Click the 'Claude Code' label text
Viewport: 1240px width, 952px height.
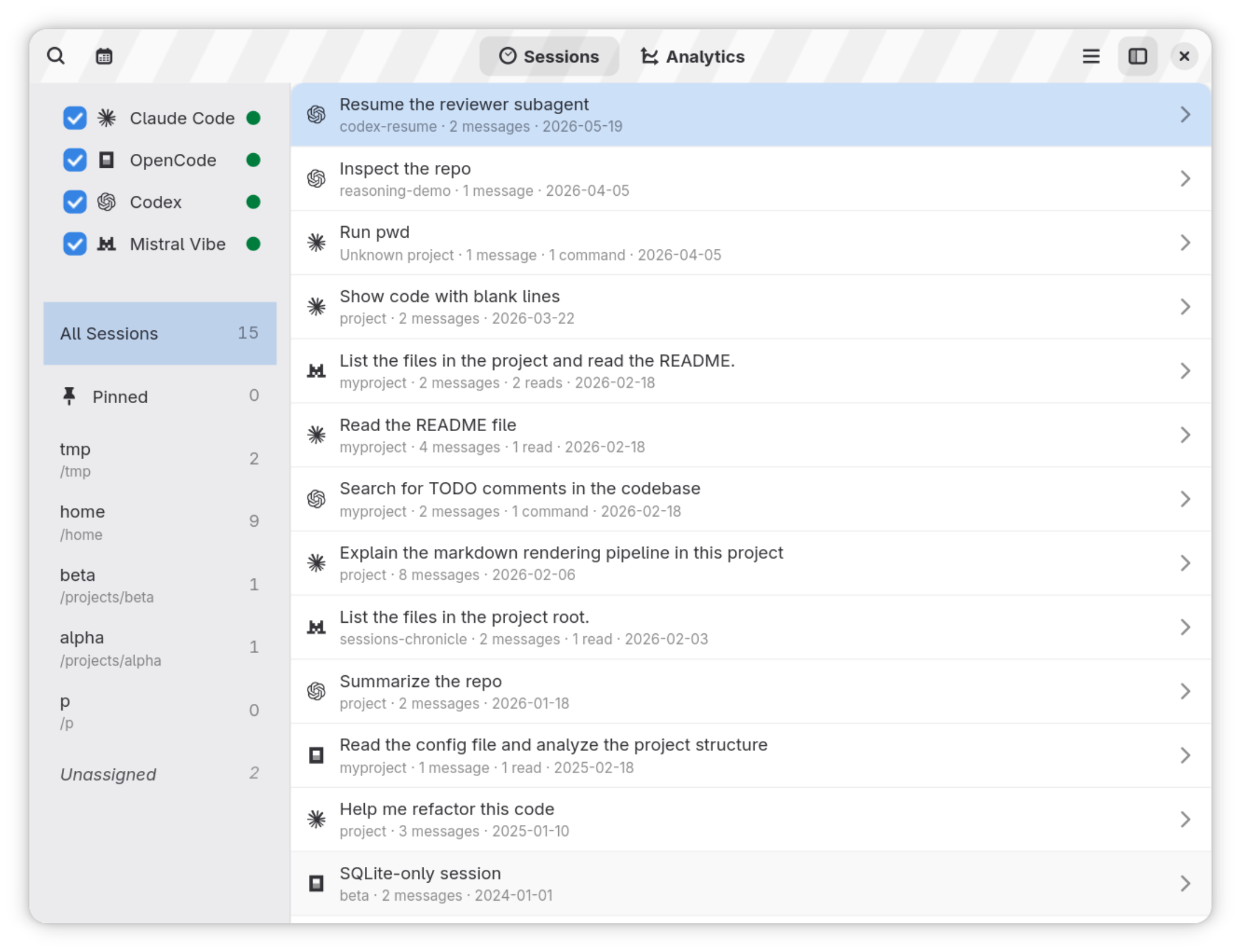(182, 118)
